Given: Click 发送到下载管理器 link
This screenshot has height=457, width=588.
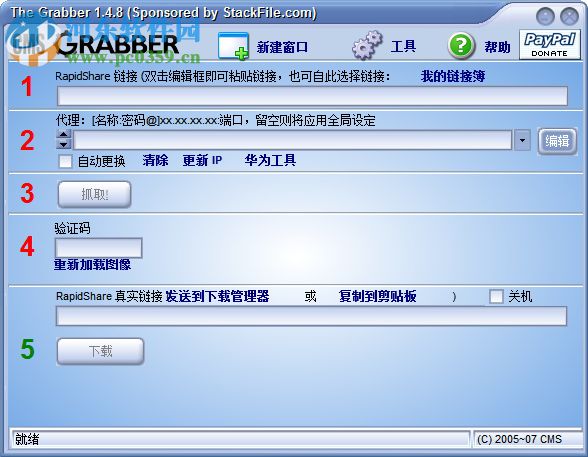Looking at the screenshot, I should coord(217,296).
